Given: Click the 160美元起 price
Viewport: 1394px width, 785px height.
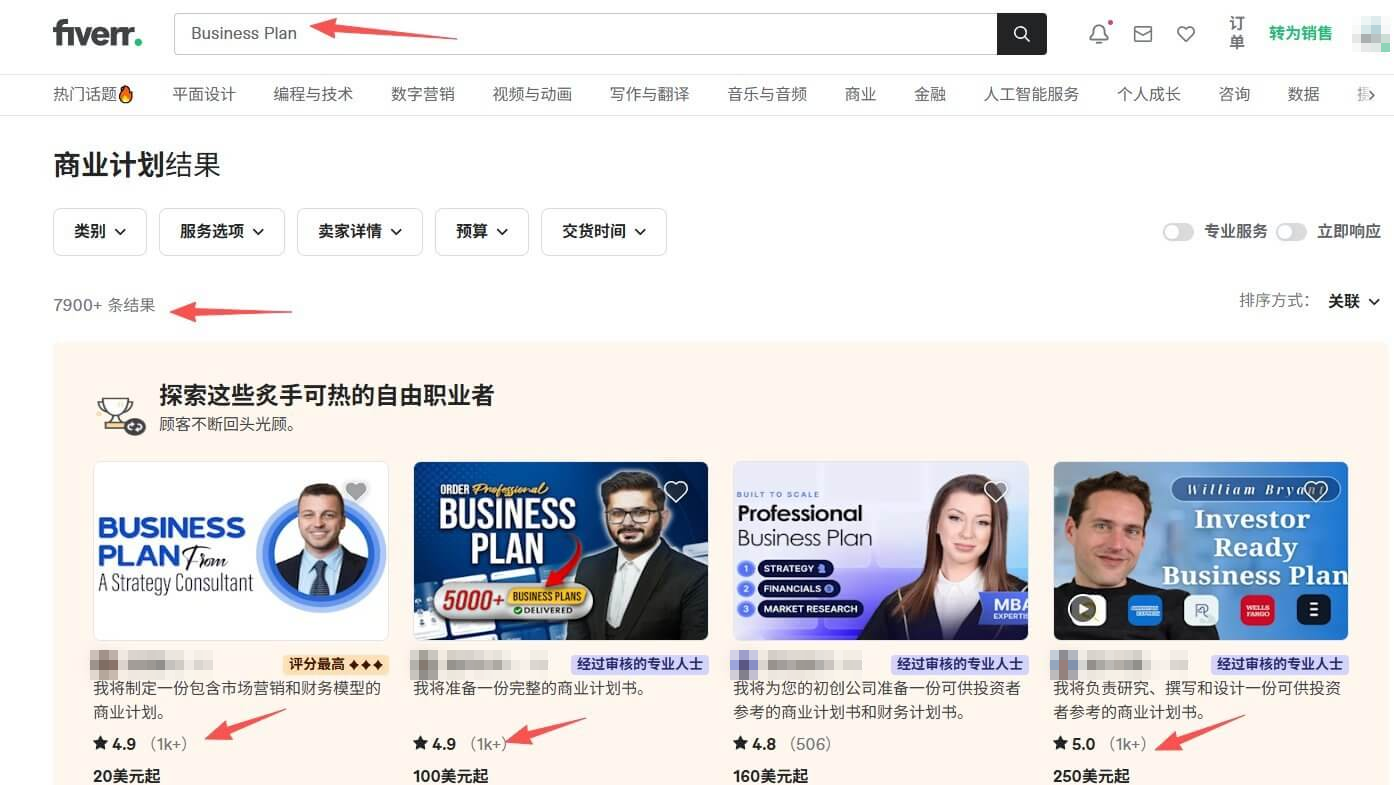Looking at the screenshot, I should click(771, 776).
